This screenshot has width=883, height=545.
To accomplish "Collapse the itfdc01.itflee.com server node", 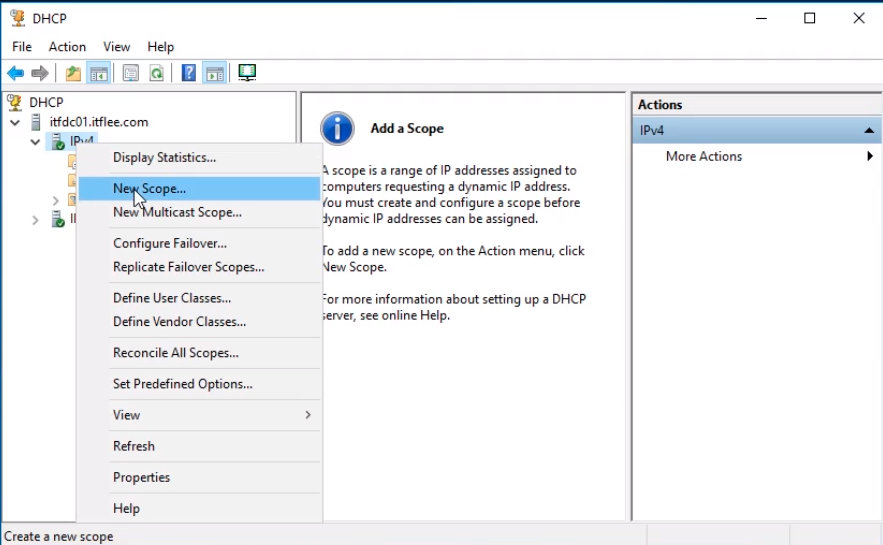I will (x=15, y=122).
